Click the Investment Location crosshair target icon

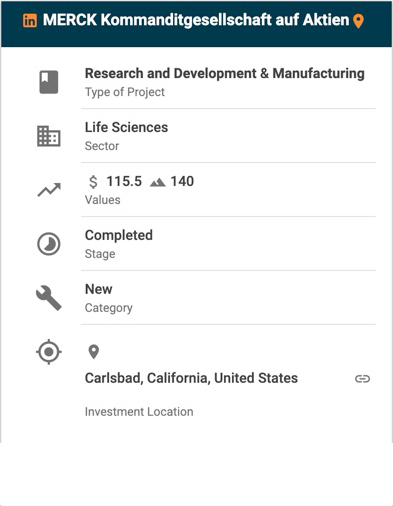(49, 352)
